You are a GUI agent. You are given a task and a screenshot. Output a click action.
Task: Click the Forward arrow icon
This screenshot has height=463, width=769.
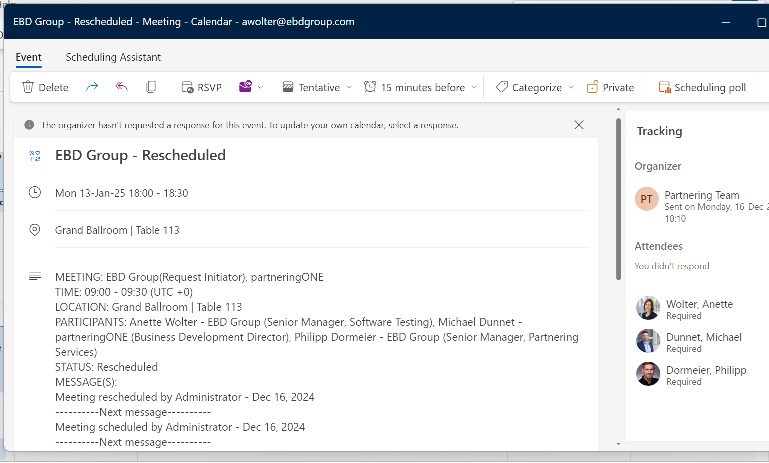click(x=92, y=87)
